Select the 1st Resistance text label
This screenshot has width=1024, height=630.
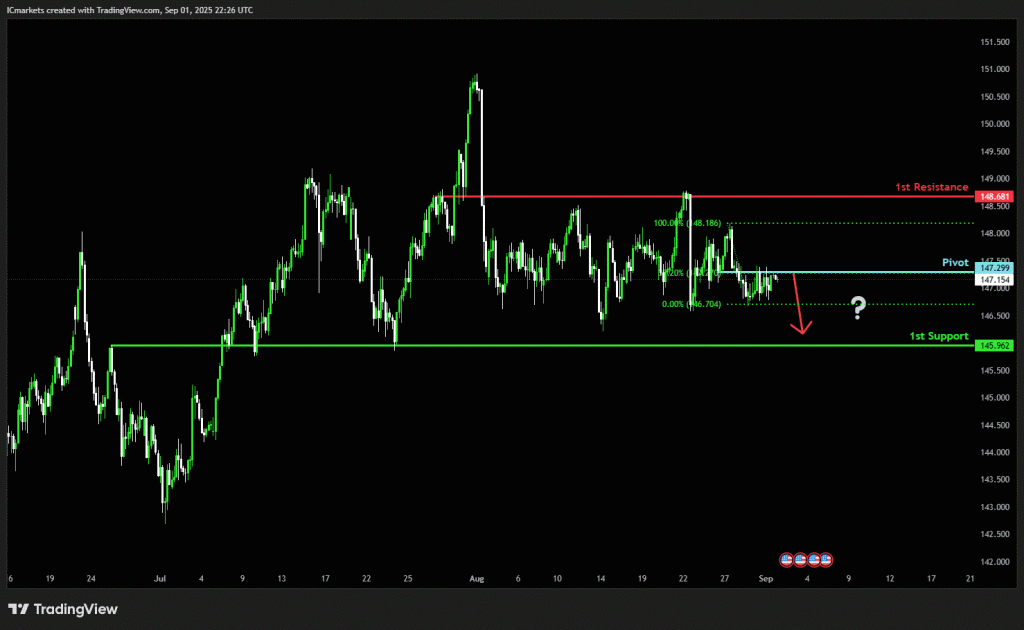(x=931, y=187)
